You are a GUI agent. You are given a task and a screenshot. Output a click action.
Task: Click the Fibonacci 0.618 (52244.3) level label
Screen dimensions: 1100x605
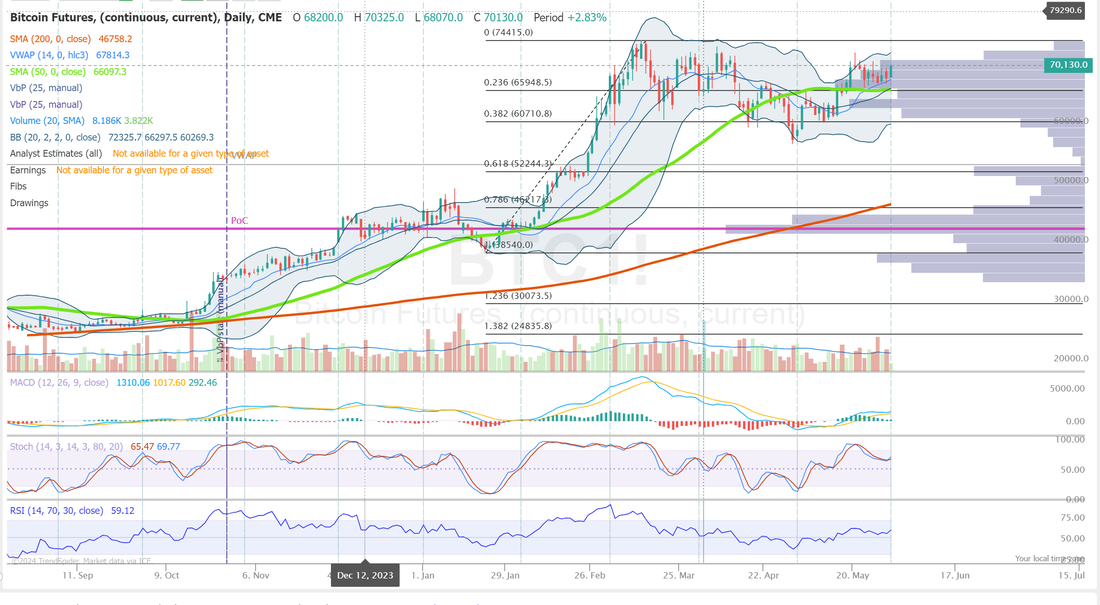click(518, 164)
